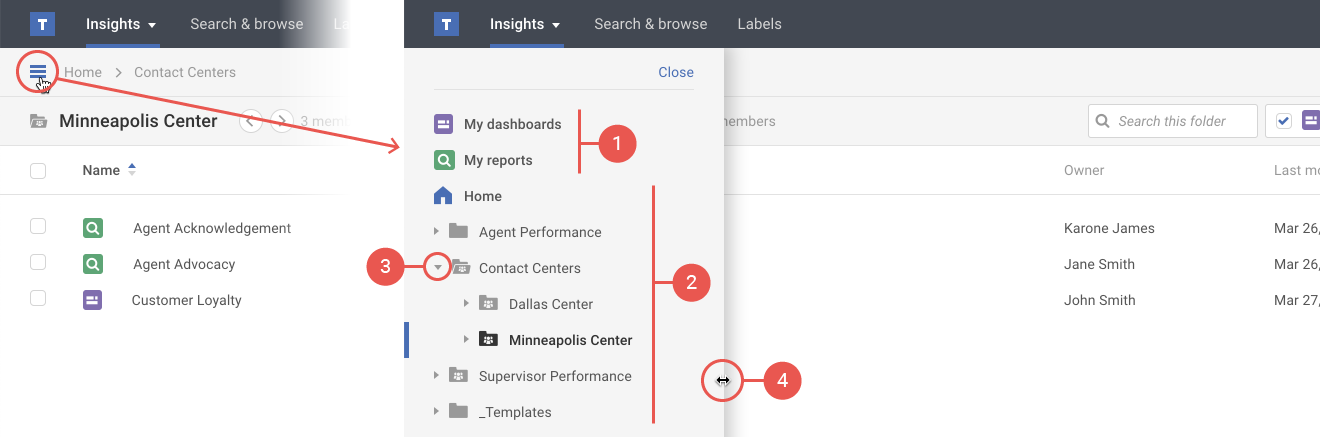Switch to the Labels tab
This screenshot has height=437, width=1320.
coord(759,24)
